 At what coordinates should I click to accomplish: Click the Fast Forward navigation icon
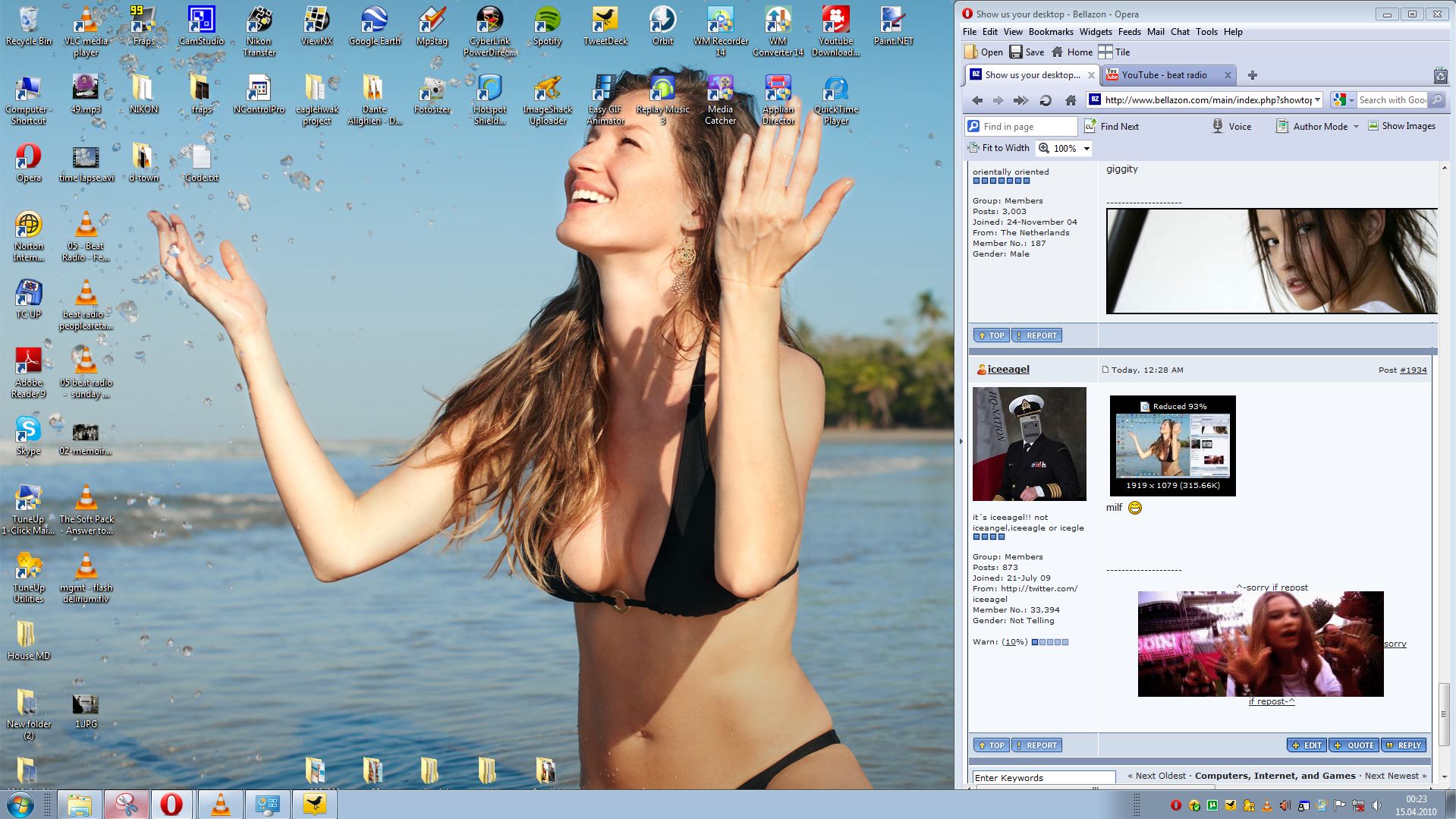(1020, 100)
